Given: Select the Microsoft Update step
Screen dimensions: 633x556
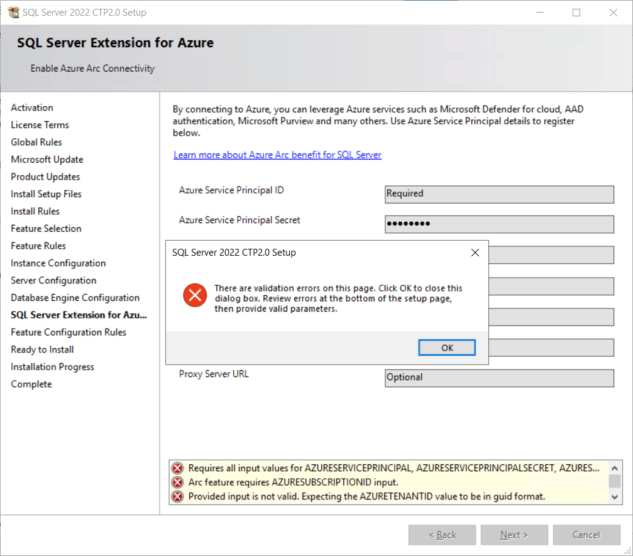Looking at the screenshot, I should pyautogui.click(x=47, y=160).
